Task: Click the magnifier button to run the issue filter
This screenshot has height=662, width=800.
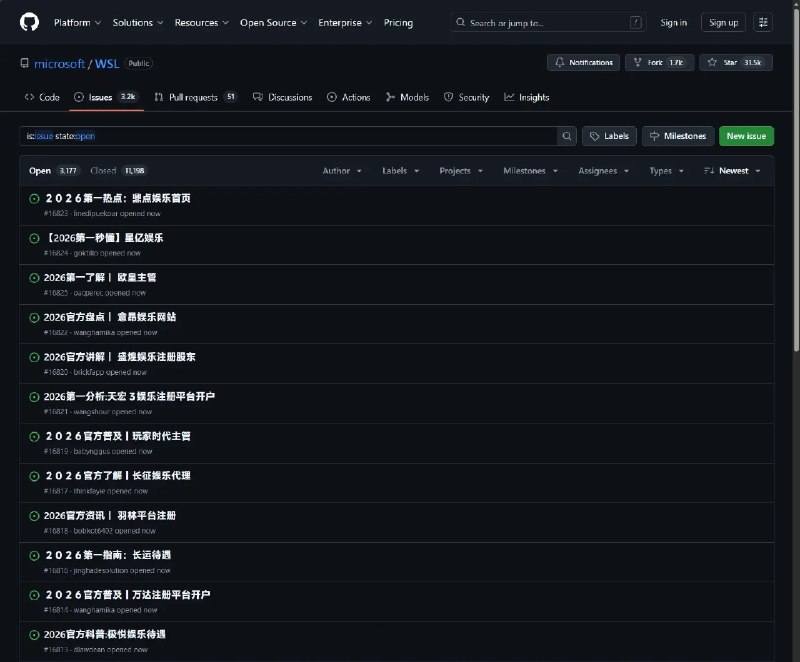Action: tap(566, 136)
